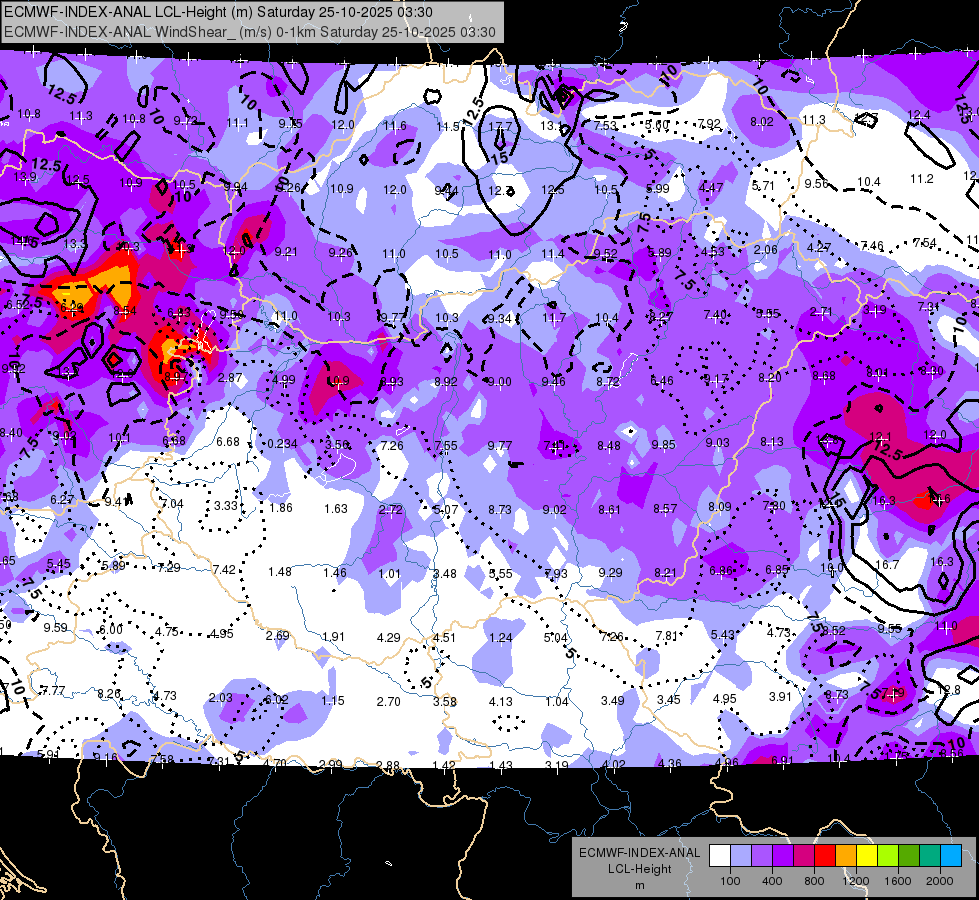Click the red legend swatch
Viewport: 979px width, 900px height.
(x=825, y=856)
